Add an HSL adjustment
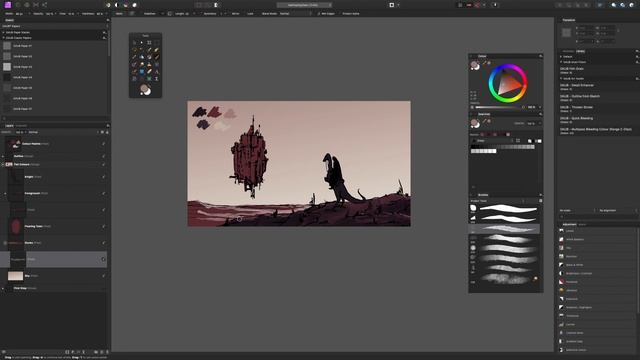This screenshot has width=640, height=360. point(568,248)
